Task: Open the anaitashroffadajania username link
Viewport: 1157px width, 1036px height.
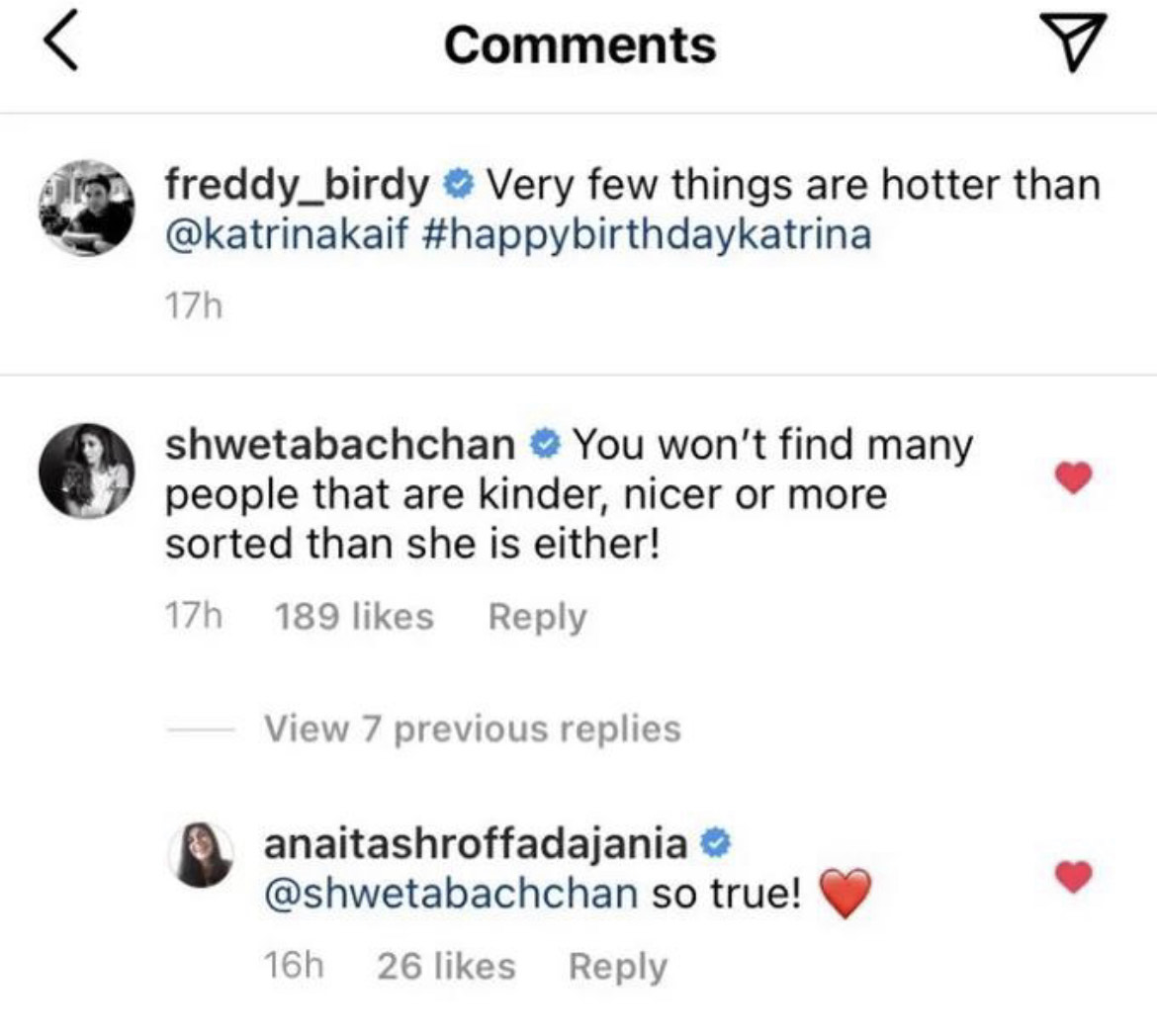Action: 475,843
